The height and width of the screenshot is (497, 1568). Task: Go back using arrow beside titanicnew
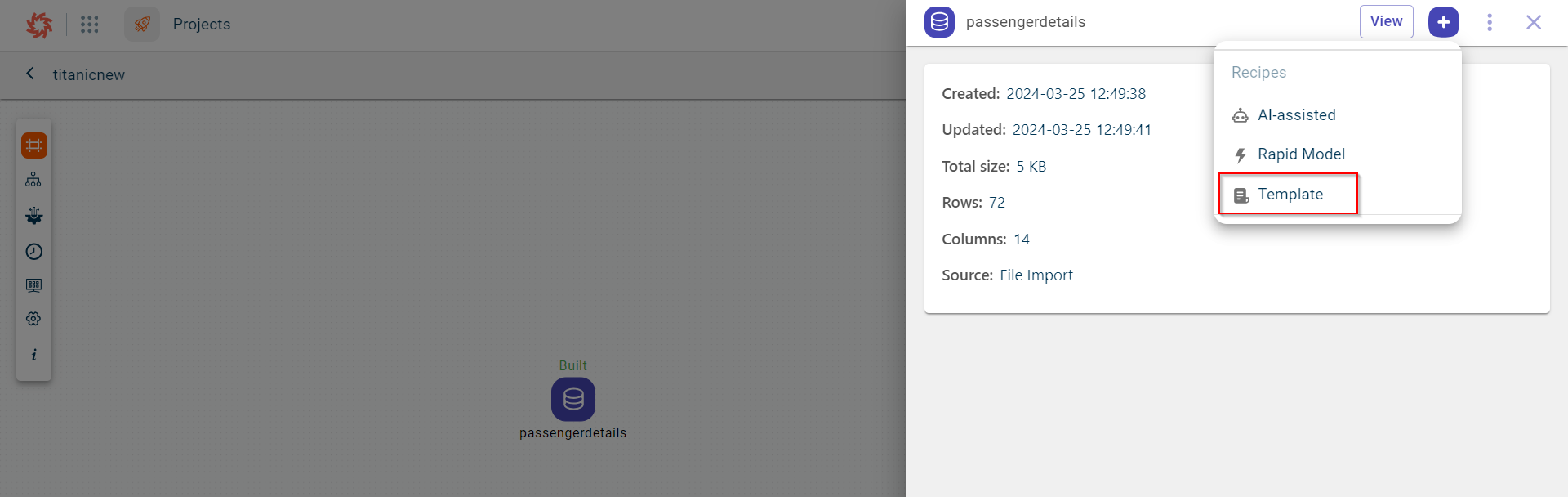[30, 74]
